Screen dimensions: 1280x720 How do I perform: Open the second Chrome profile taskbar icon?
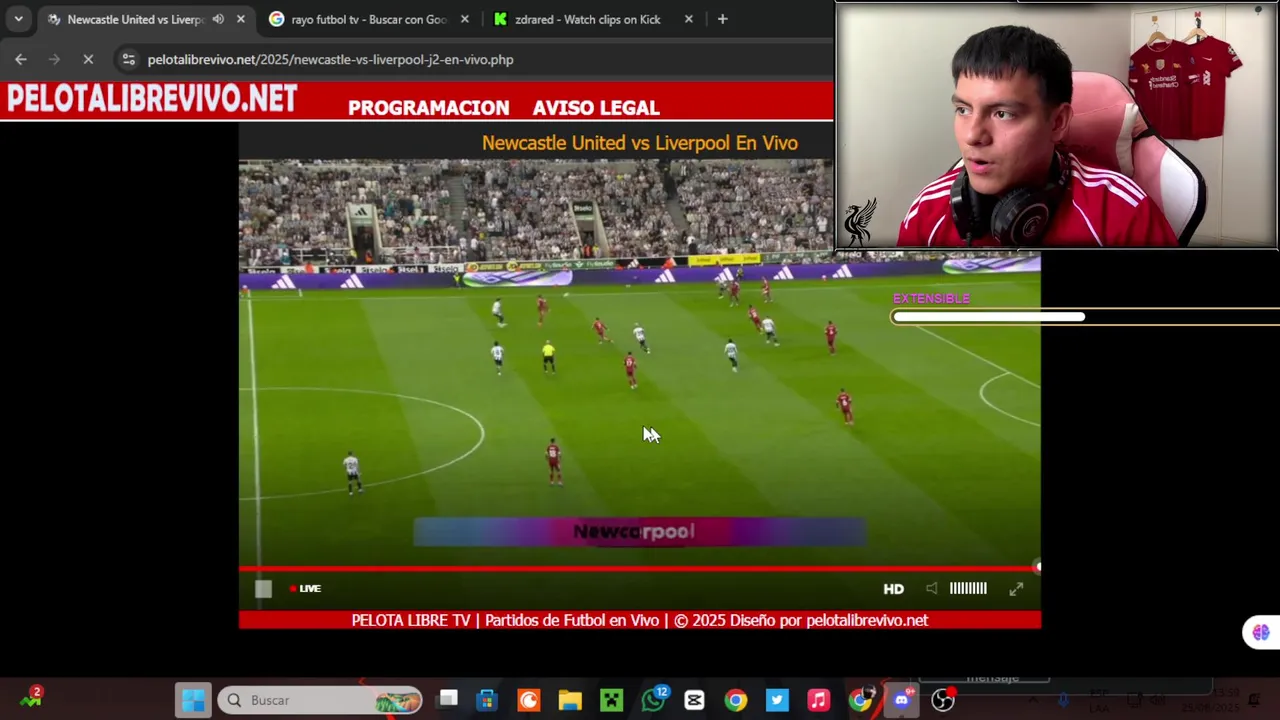[x=861, y=700]
